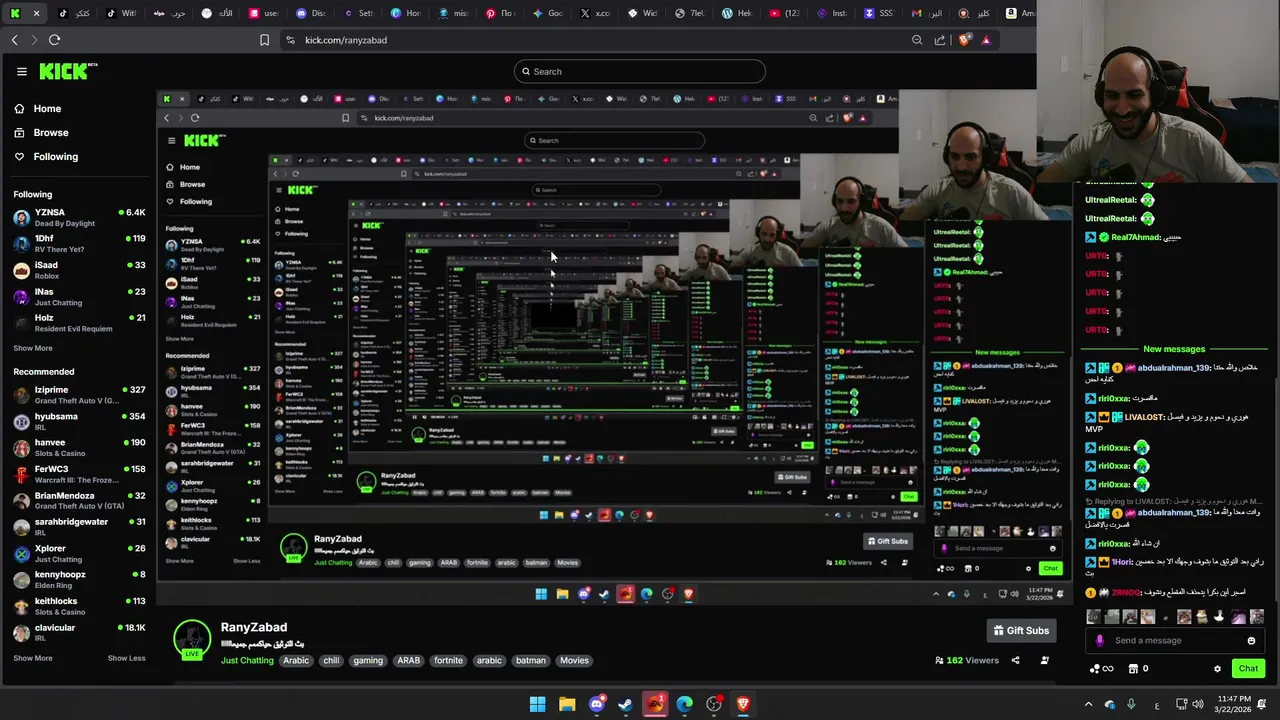Switch to the Discord browser tab
The width and height of the screenshot is (1280, 720).
(x=311, y=13)
